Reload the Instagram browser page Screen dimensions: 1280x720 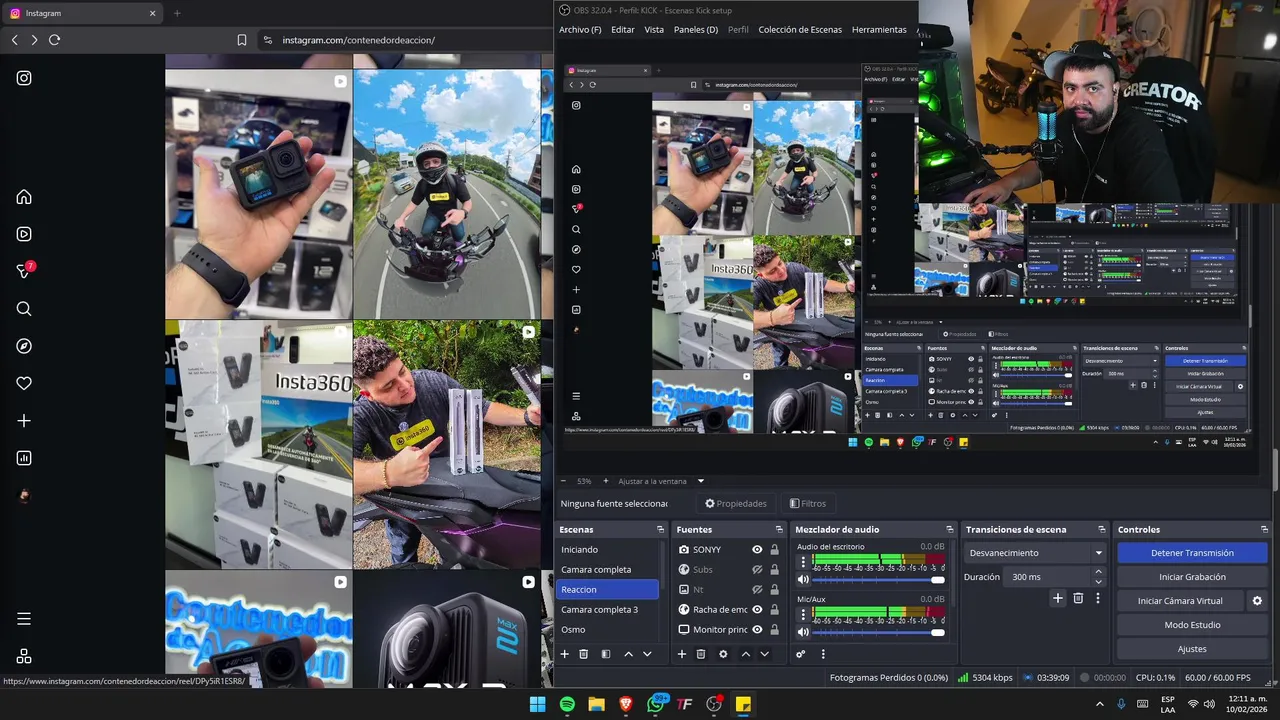(54, 40)
